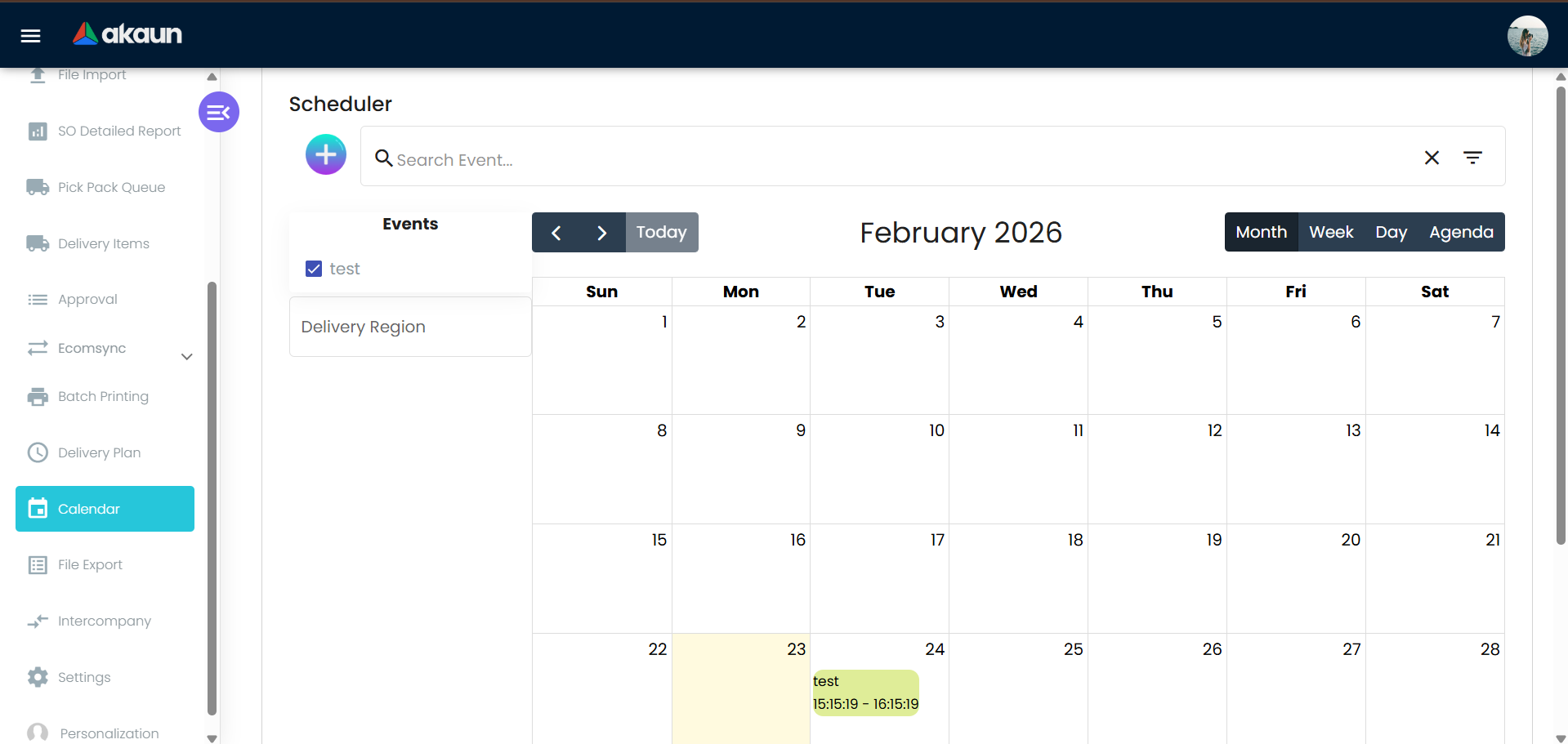Clear search with the X icon

pos(1432,158)
